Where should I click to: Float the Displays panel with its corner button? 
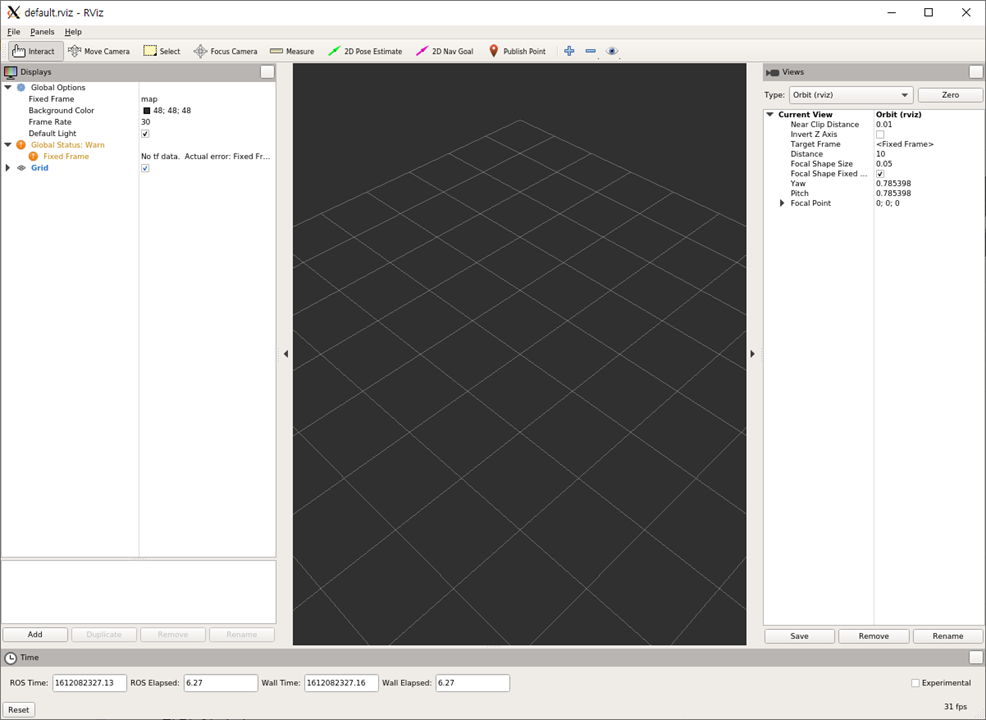click(x=267, y=72)
